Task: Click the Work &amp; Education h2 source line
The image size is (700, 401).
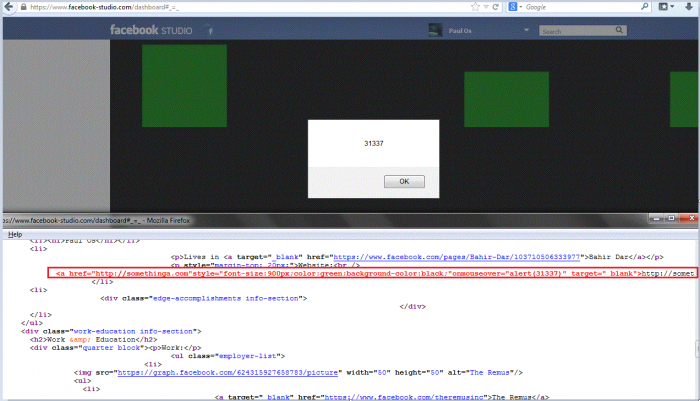Action: coord(93,339)
